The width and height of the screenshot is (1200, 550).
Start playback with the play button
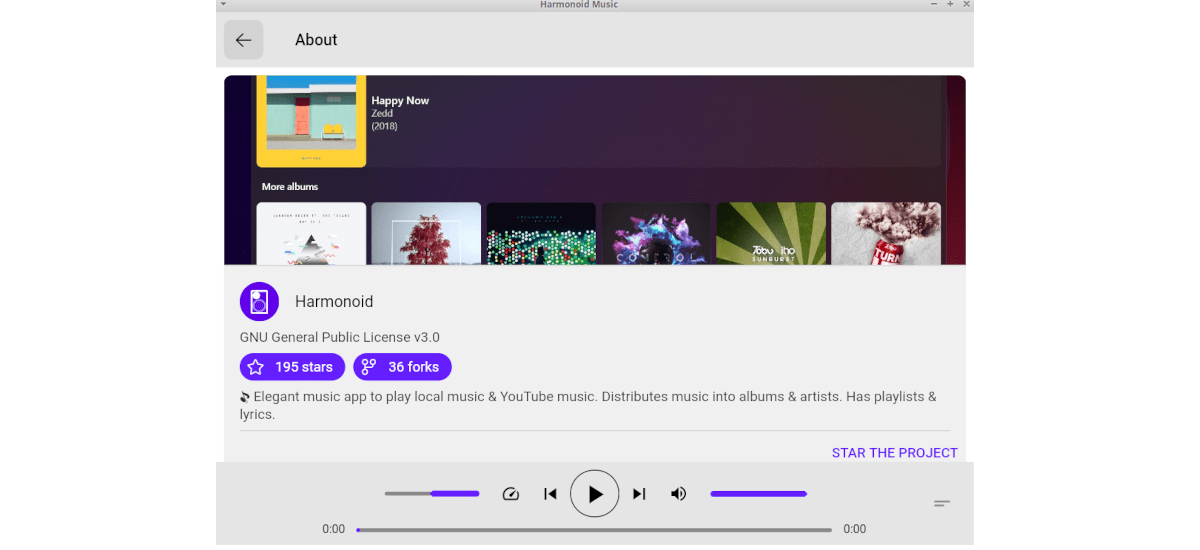(x=595, y=494)
